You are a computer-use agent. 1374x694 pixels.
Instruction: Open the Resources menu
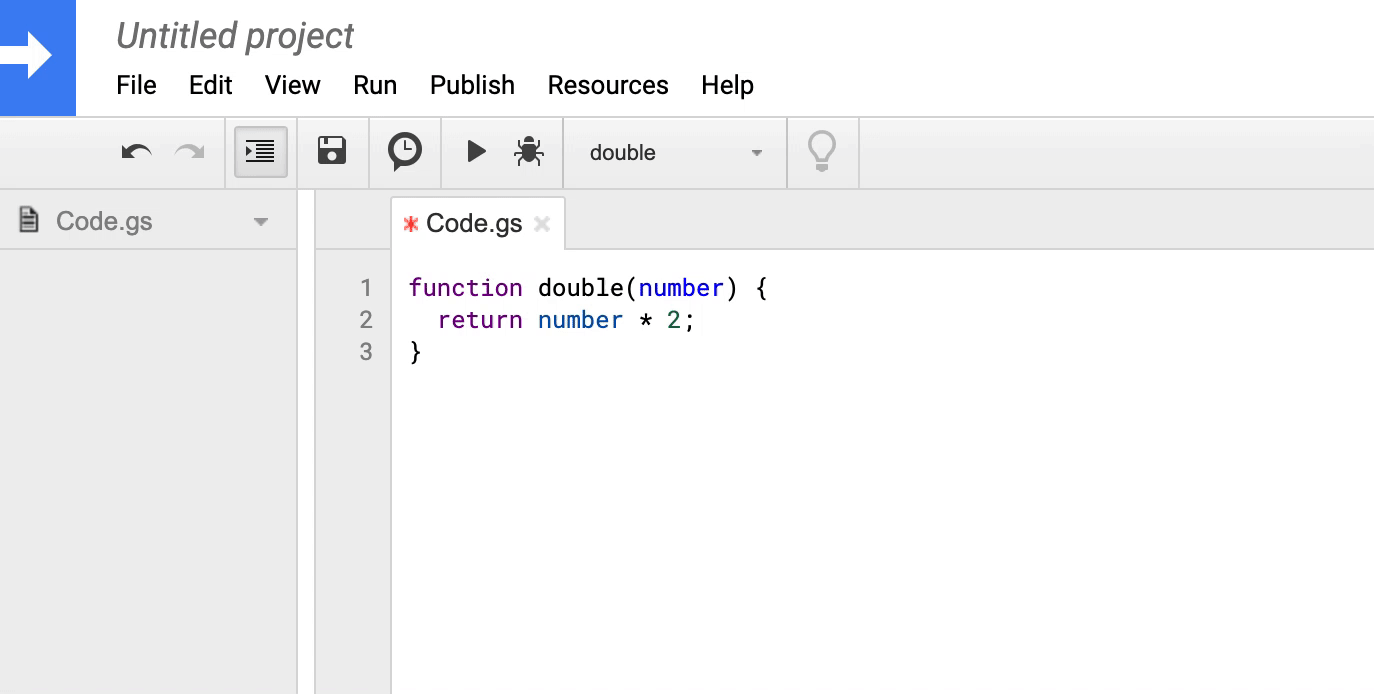coord(607,85)
